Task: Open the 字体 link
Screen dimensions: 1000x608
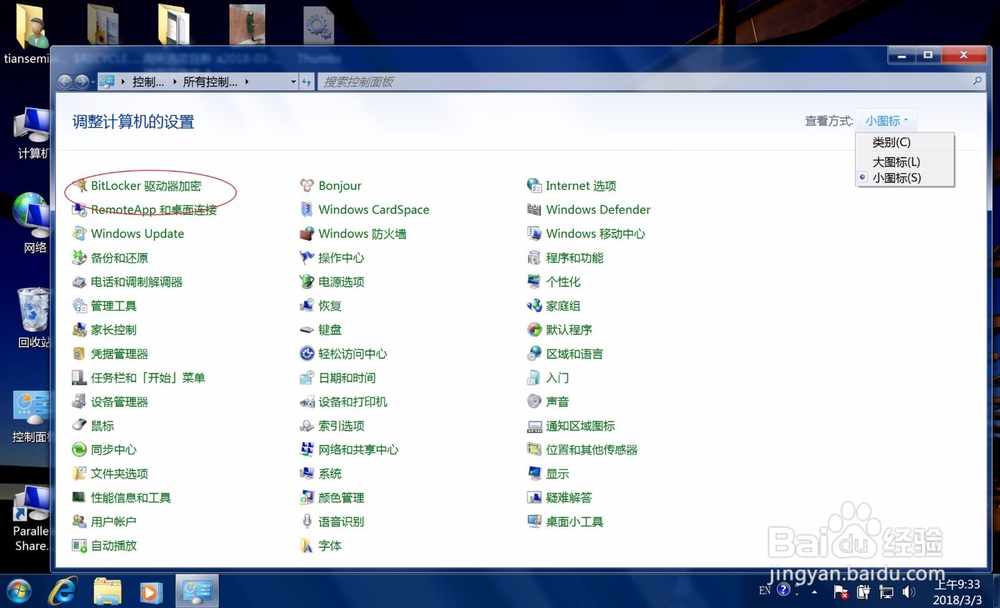Action: pos(330,545)
